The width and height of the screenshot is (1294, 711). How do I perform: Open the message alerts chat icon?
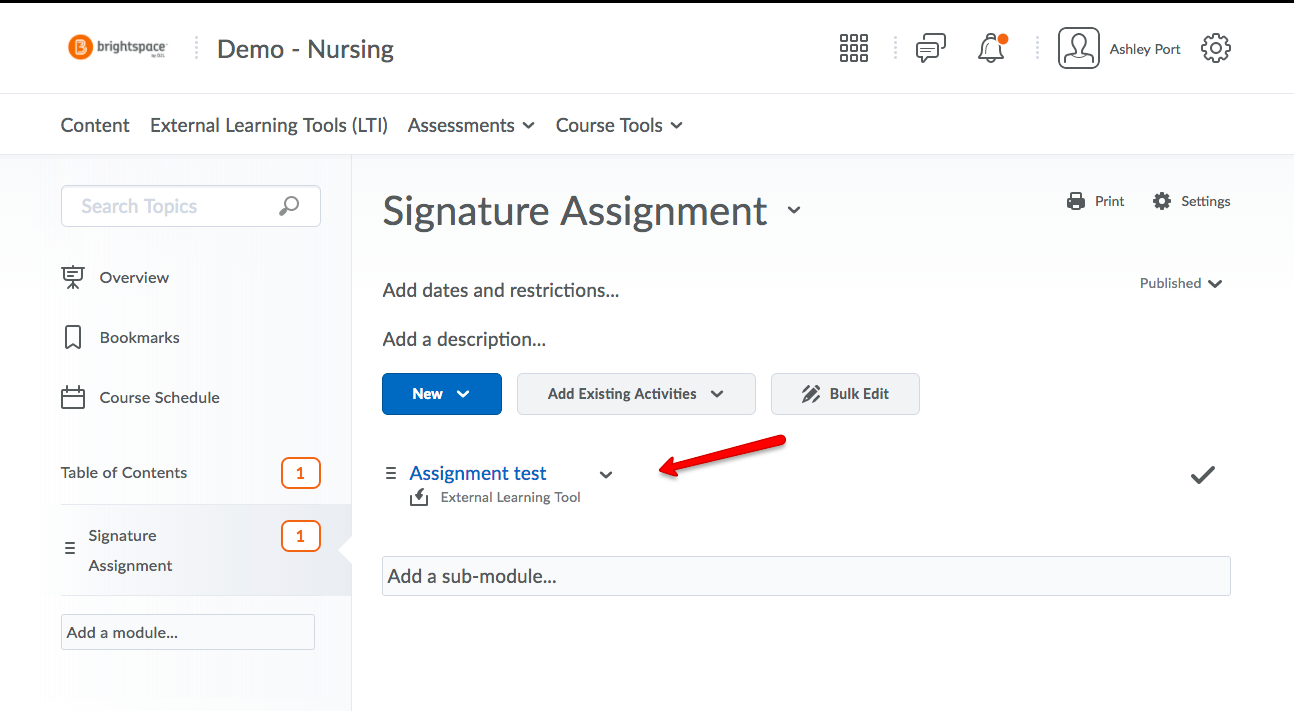point(930,48)
